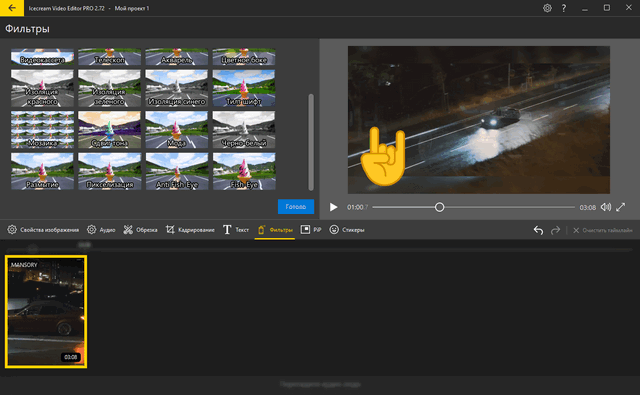The image size is (640, 395).
Task: Select the Обрезка trim tool
Action: click(140, 230)
